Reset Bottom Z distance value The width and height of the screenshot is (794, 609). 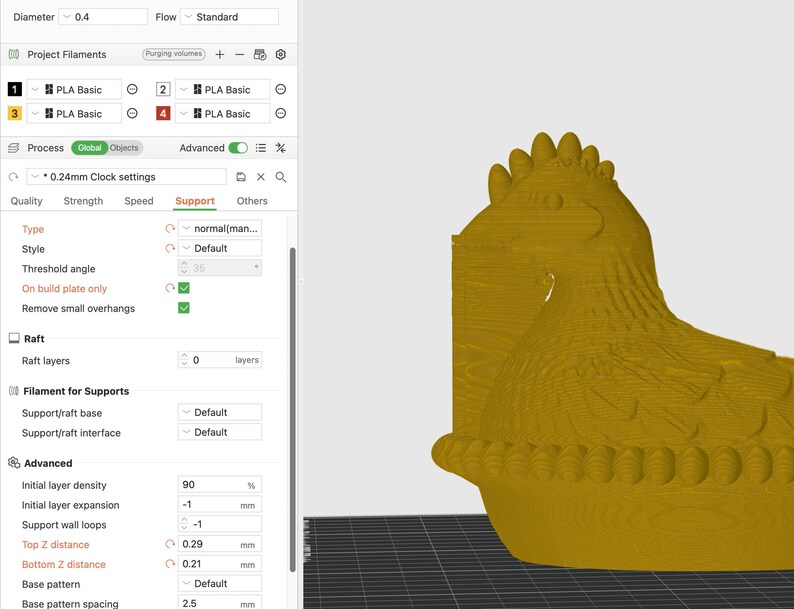(170, 564)
